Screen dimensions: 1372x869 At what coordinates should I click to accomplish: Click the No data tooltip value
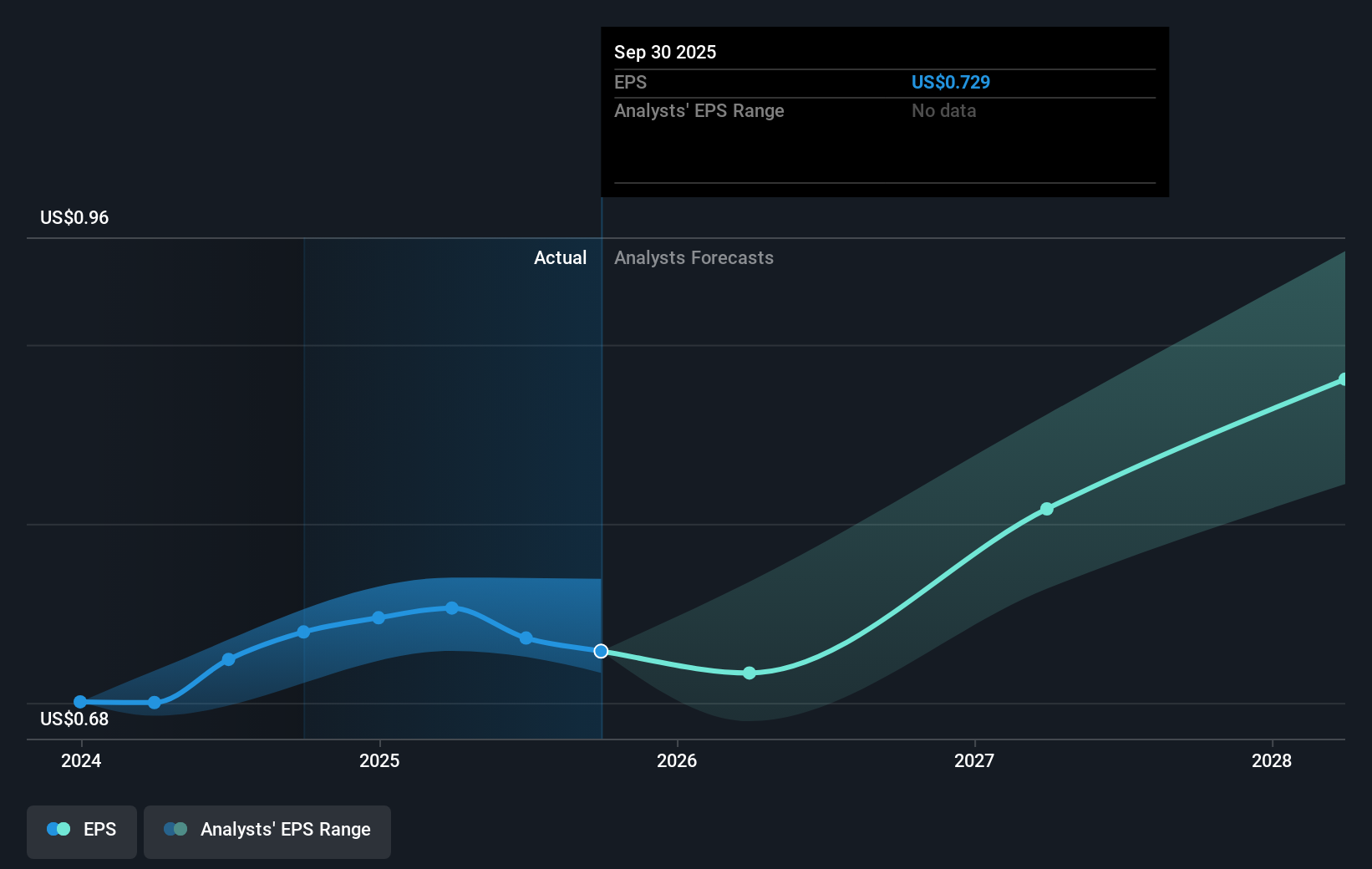point(943,110)
